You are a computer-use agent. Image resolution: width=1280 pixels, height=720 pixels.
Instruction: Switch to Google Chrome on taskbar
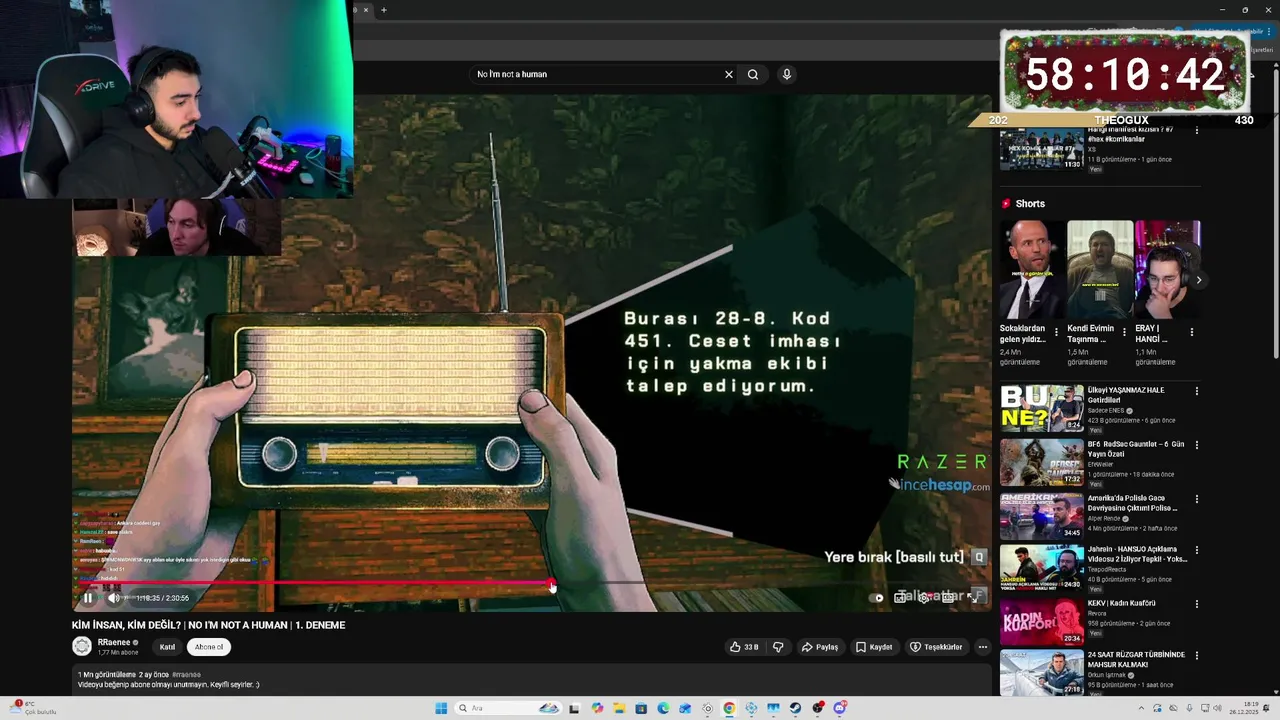729,708
